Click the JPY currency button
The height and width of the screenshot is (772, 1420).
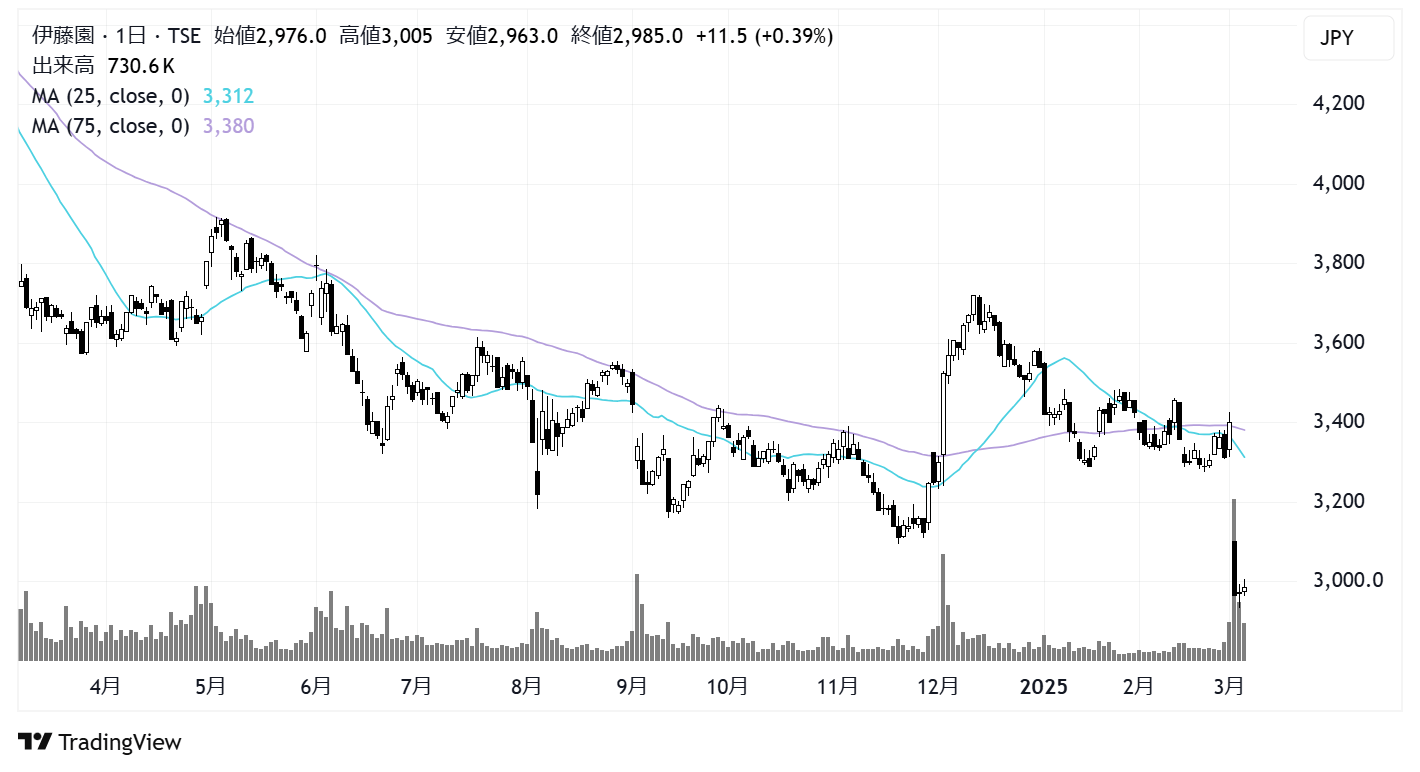pyautogui.click(x=1349, y=38)
